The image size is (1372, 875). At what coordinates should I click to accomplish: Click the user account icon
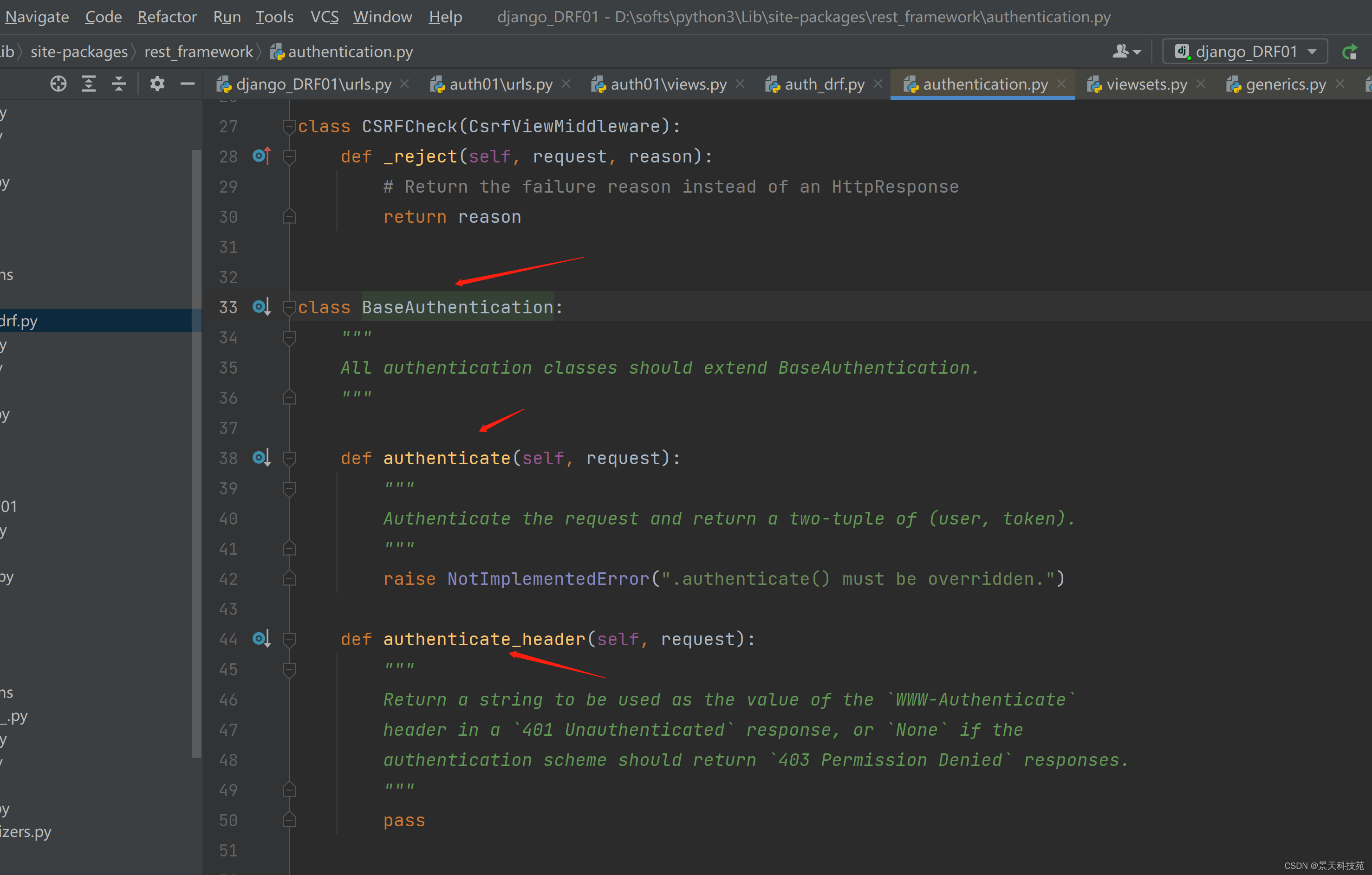click(x=1126, y=52)
